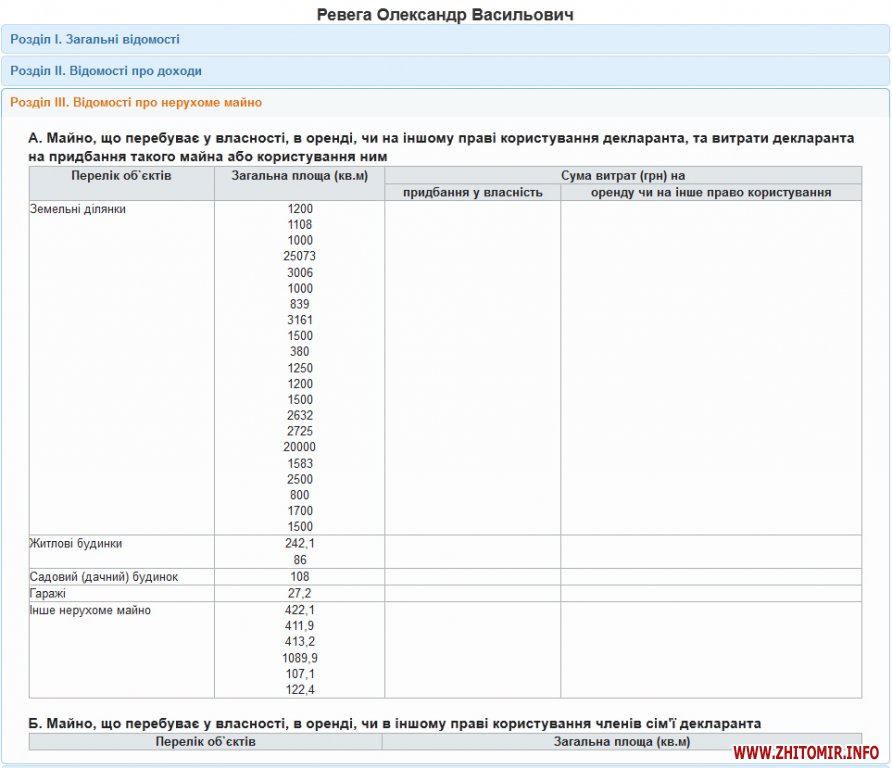Select the 'Житлові будинки' row label
Viewport: 892px width, 768px height.
click(x=77, y=544)
